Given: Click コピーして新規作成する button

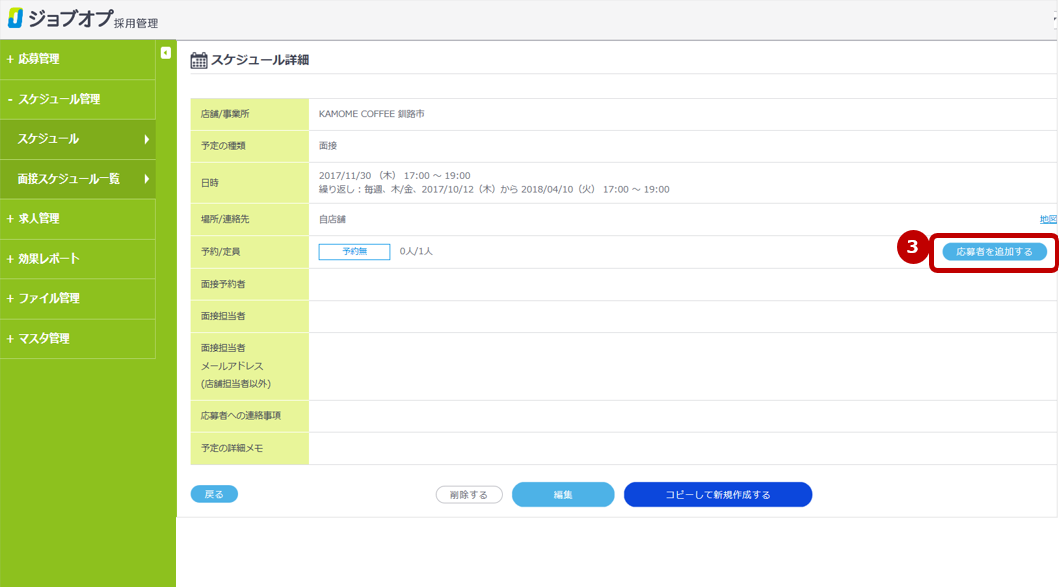Looking at the screenshot, I should click(x=717, y=495).
